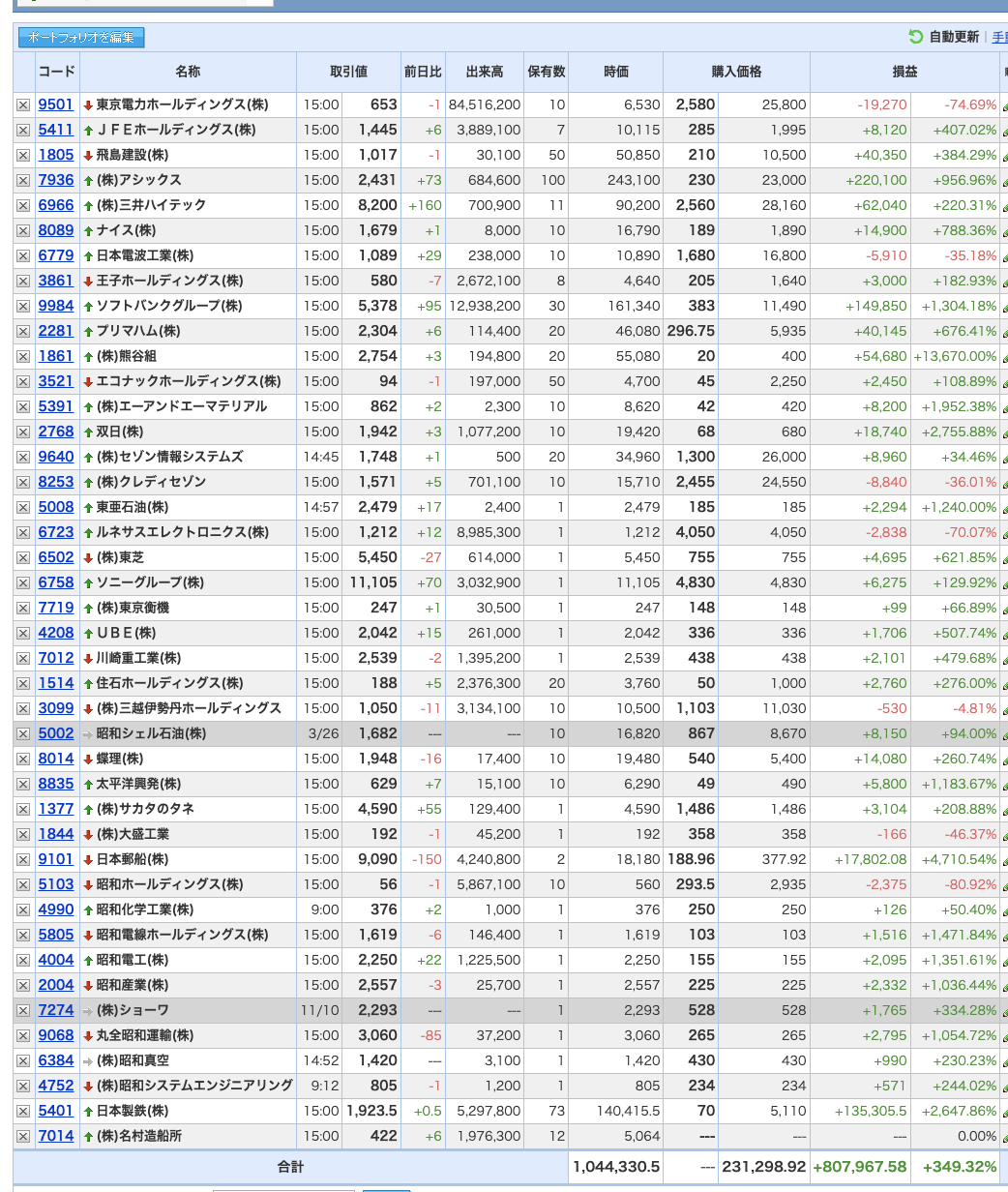Open the 2768 code link
This screenshot has width=1008, height=1192.
(x=56, y=432)
